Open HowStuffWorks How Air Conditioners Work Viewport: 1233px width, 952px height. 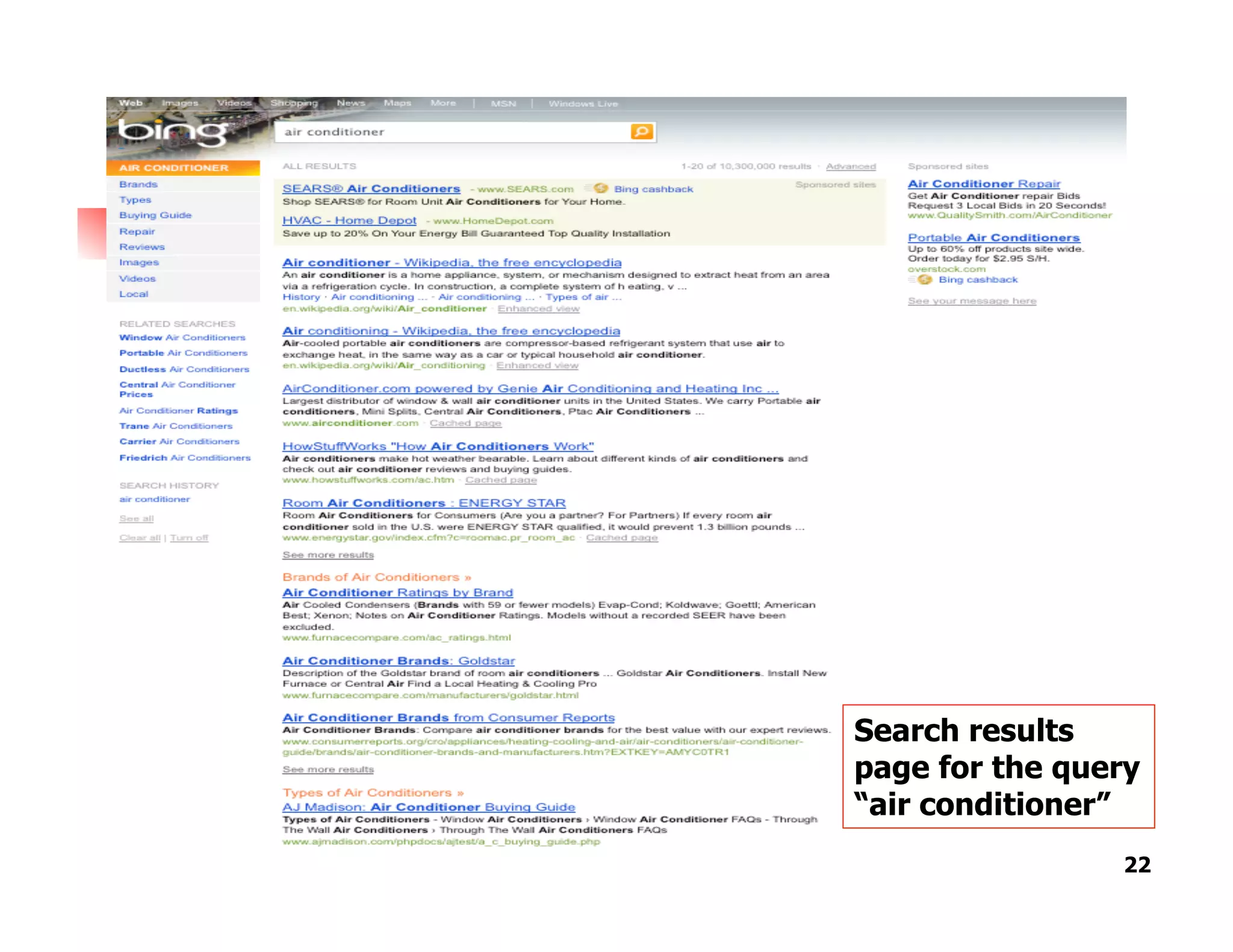point(438,447)
